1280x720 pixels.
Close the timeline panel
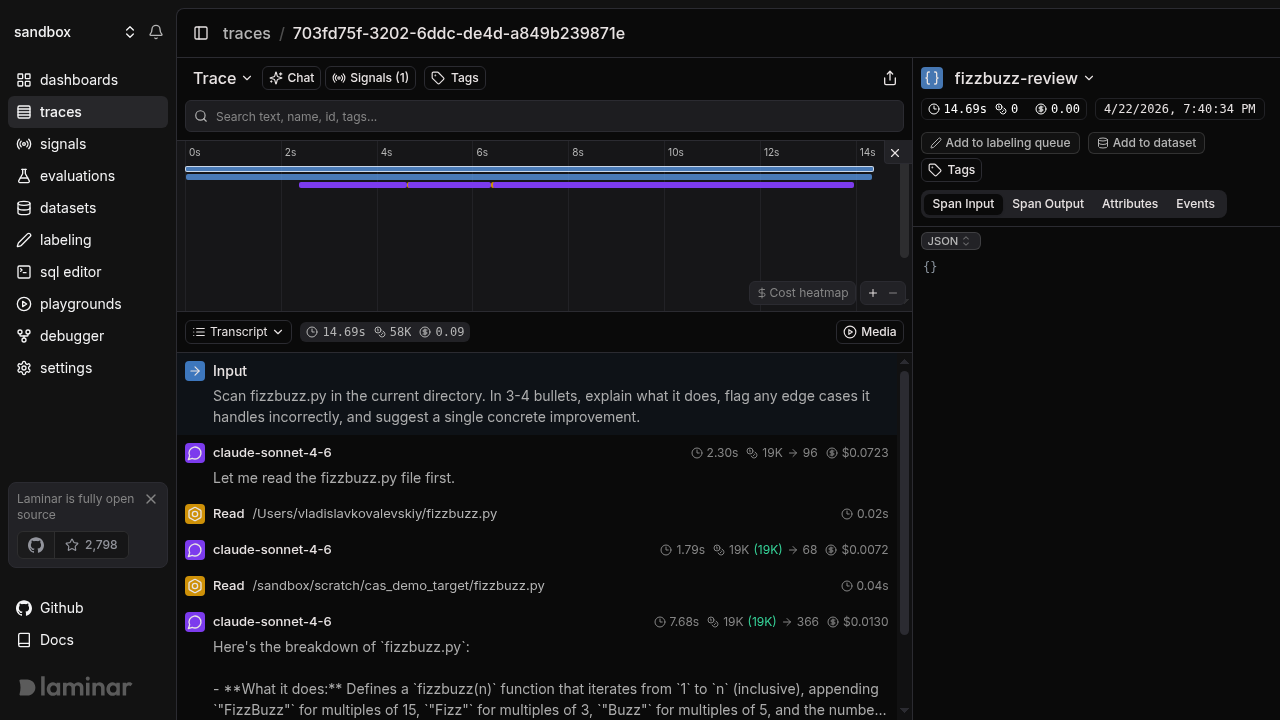pyautogui.click(x=895, y=153)
